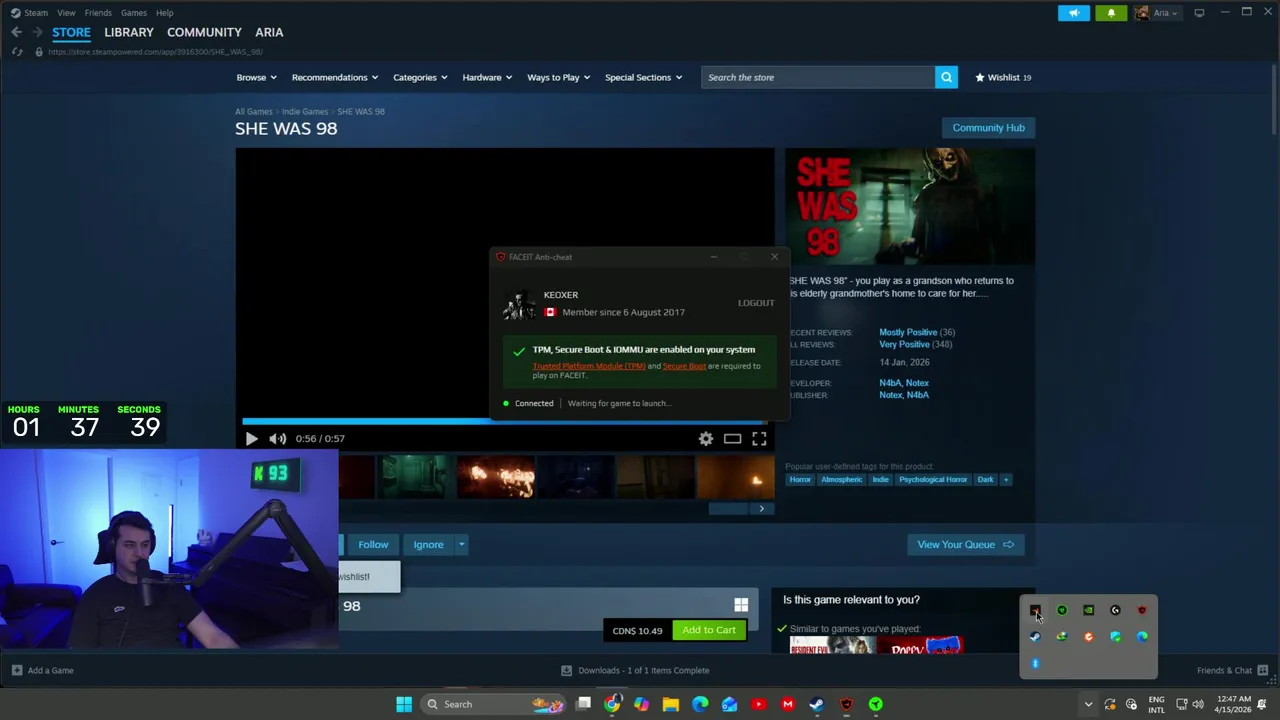Reload the store page

click(16, 51)
